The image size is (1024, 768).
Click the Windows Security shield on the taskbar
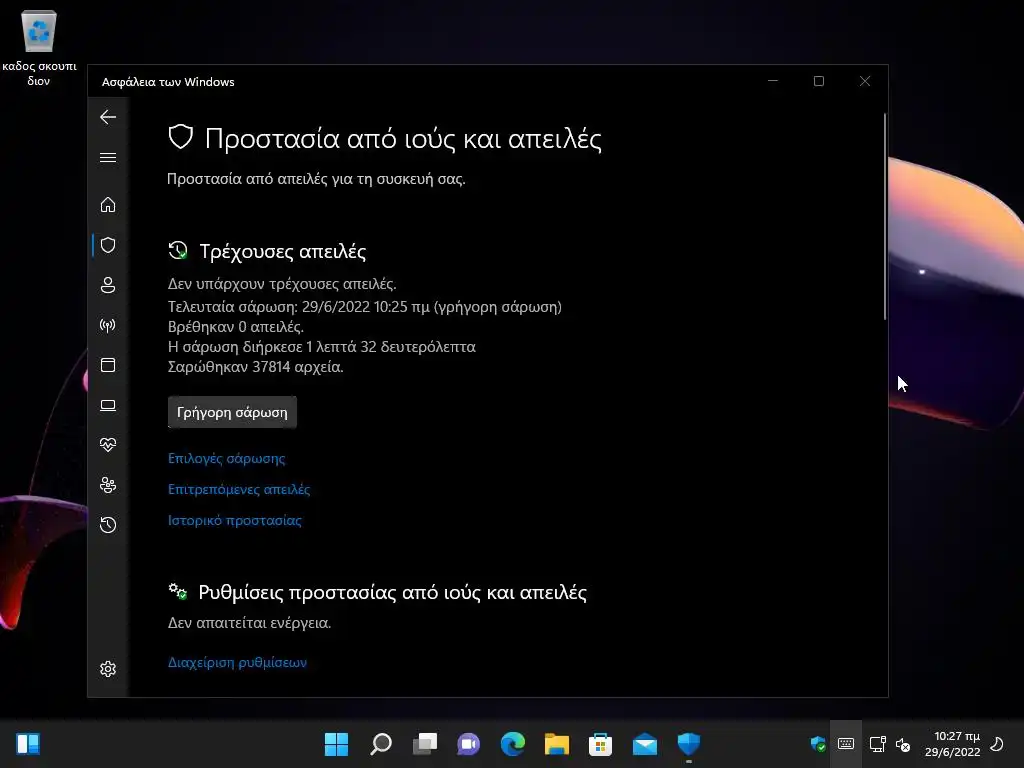pyautogui.click(x=688, y=744)
